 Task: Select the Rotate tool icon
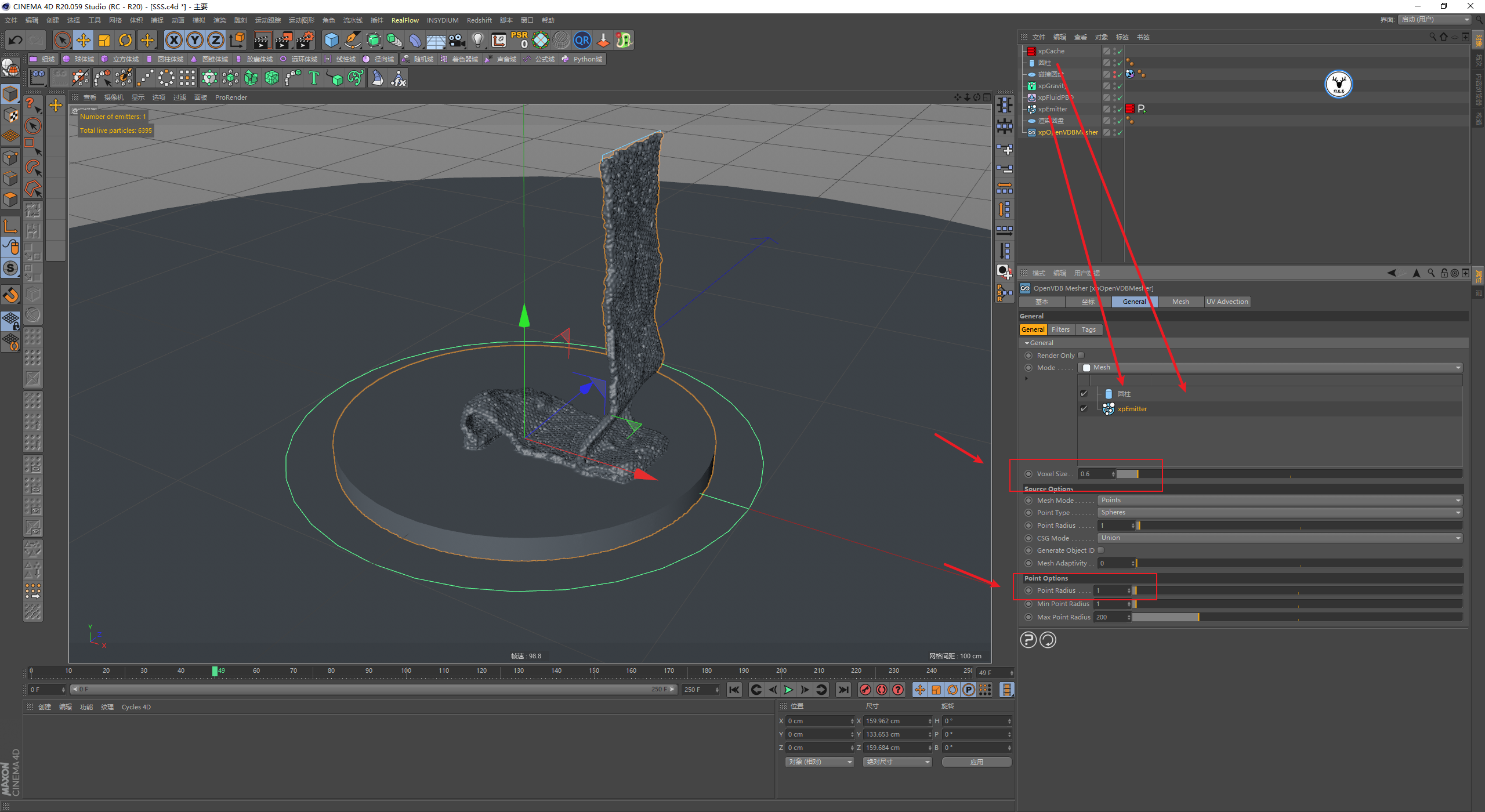point(125,40)
